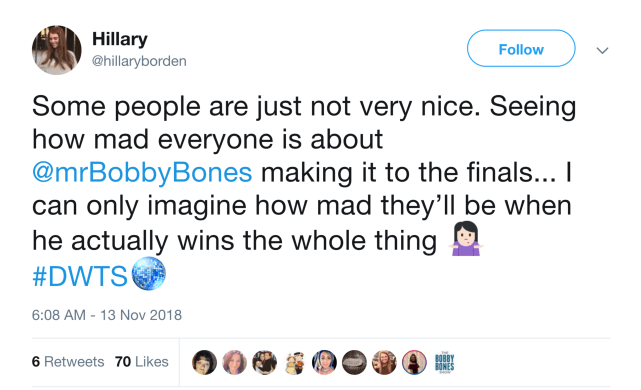The width and height of the screenshot is (641, 390).
Task: Open the @hillaryborden handle link
Action: (x=139, y=61)
